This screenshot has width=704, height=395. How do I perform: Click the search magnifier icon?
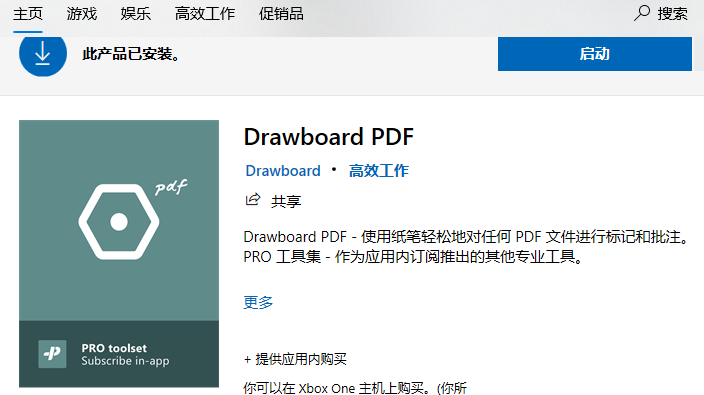(x=642, y=13)
